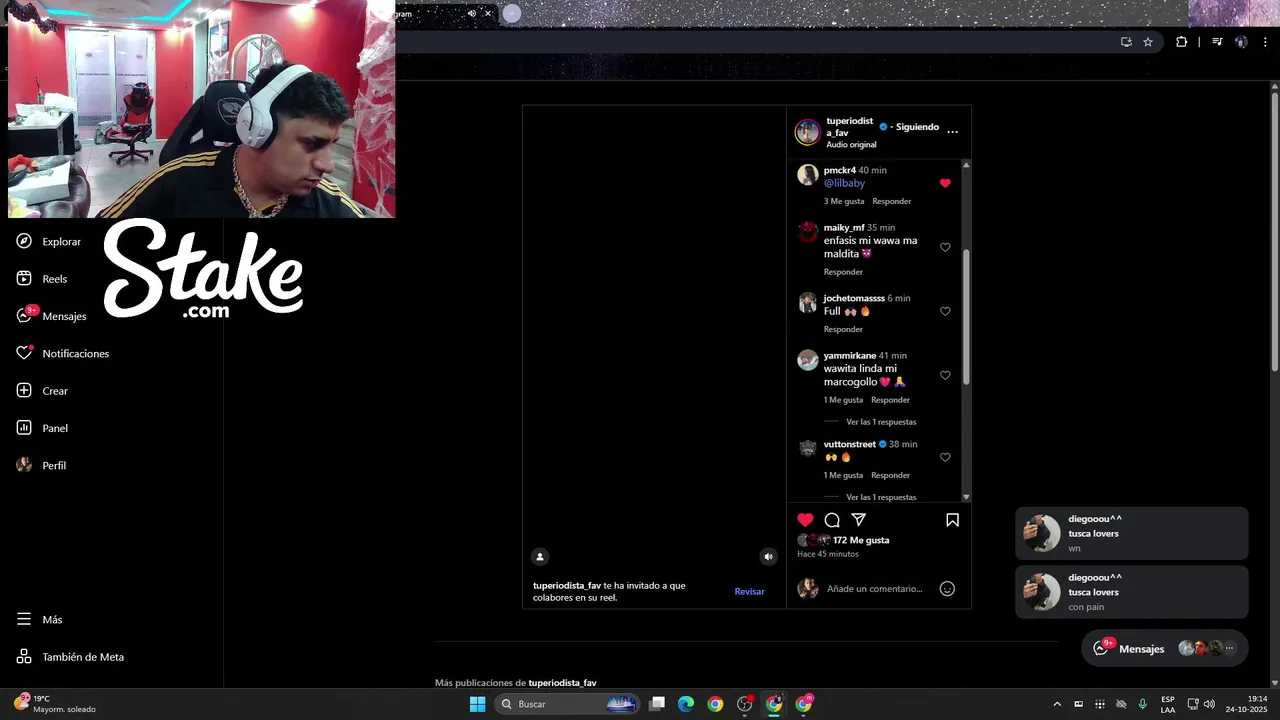Viewport: 1280px width, 720px height.
Task: Open first diegooou tusca lovers notification
Action: 1132,533
